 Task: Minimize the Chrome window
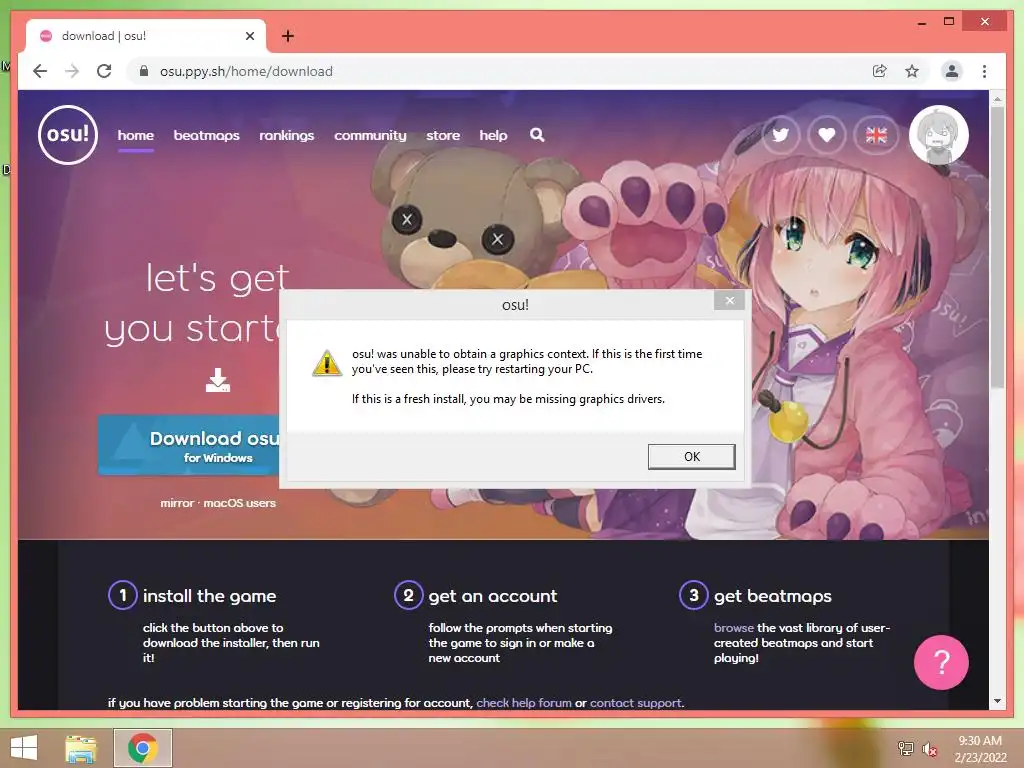[922, 22]
